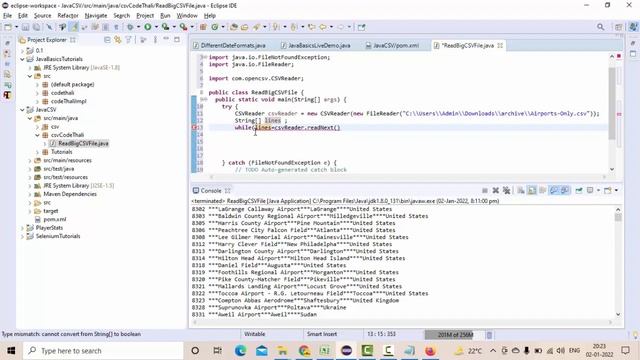The image size is (640, 360).
Task: Click the Debug bug icon in toolbar
Action: pyautogui.click(x=130, y=27)
